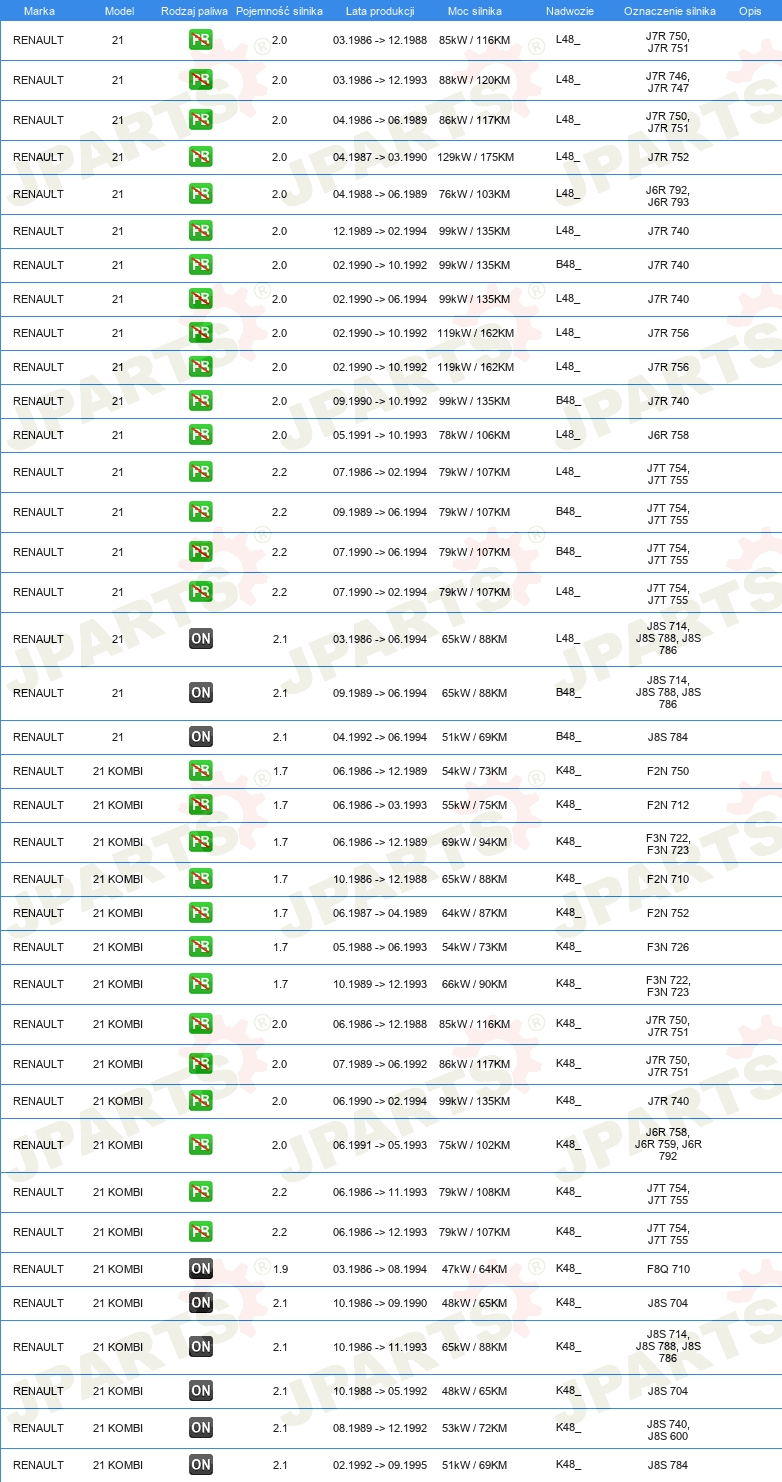
Task: Select the 79kW / 108KM power cell
Action: 475,1192
